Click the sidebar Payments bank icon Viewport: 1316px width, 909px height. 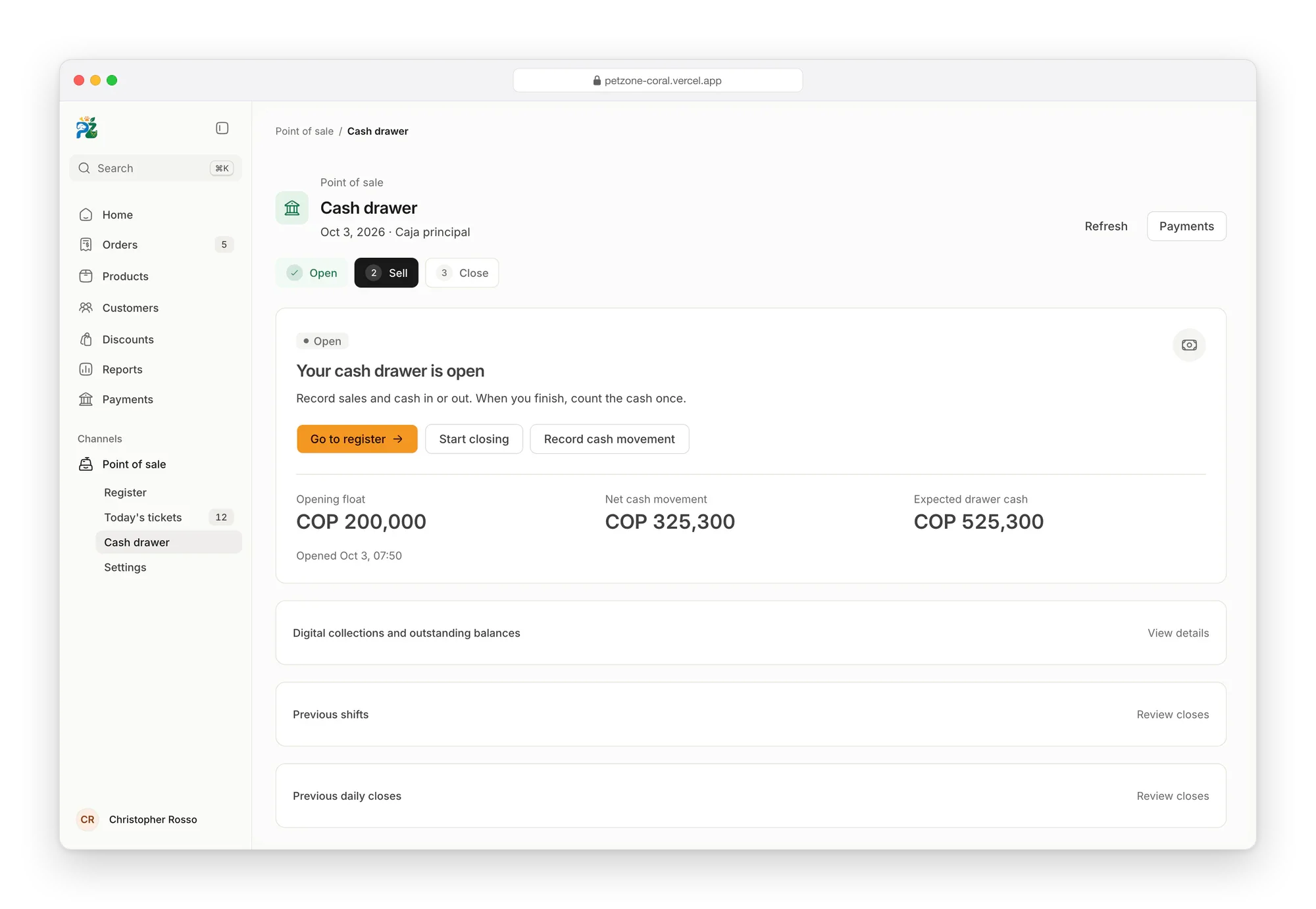pos(86,399)
